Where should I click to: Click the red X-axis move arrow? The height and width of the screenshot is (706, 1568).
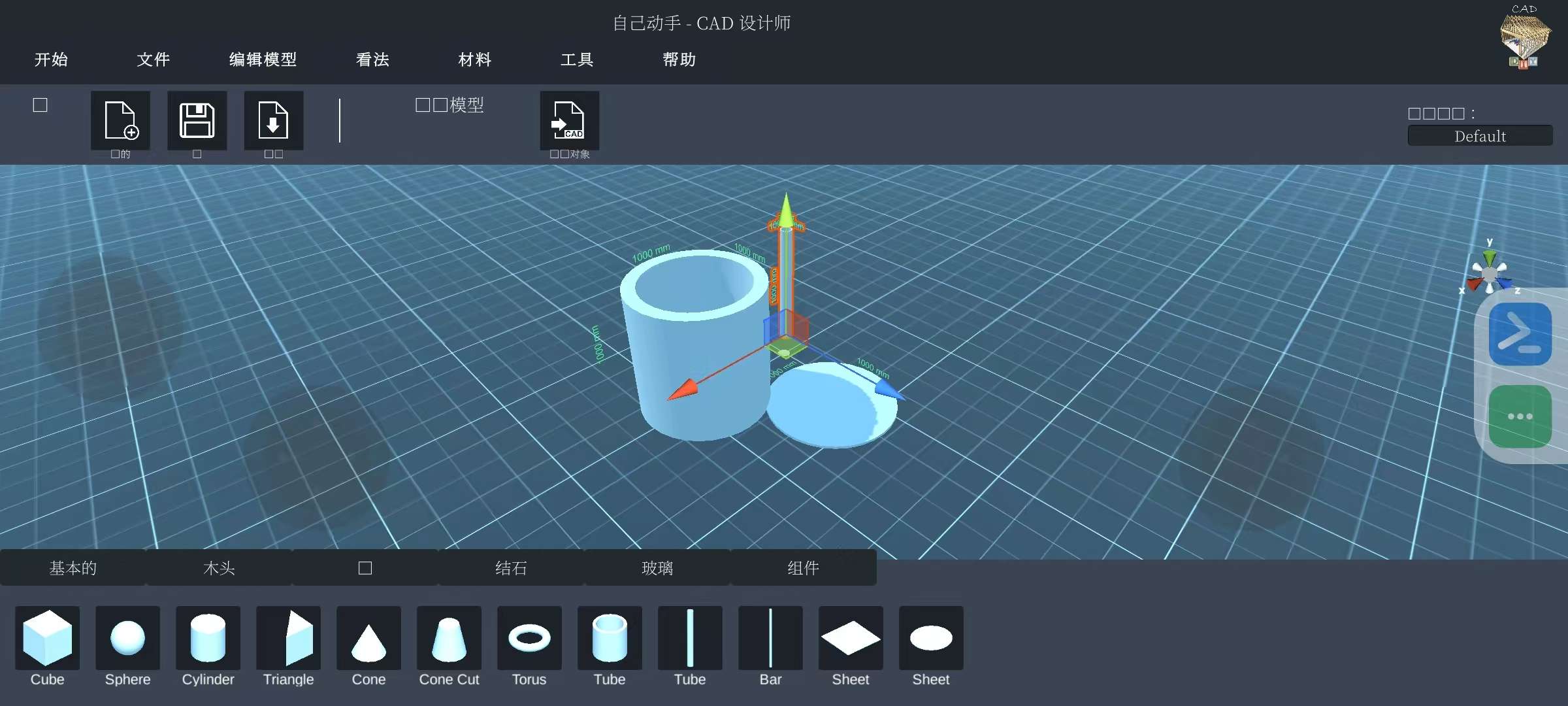(x=683, y=390)
